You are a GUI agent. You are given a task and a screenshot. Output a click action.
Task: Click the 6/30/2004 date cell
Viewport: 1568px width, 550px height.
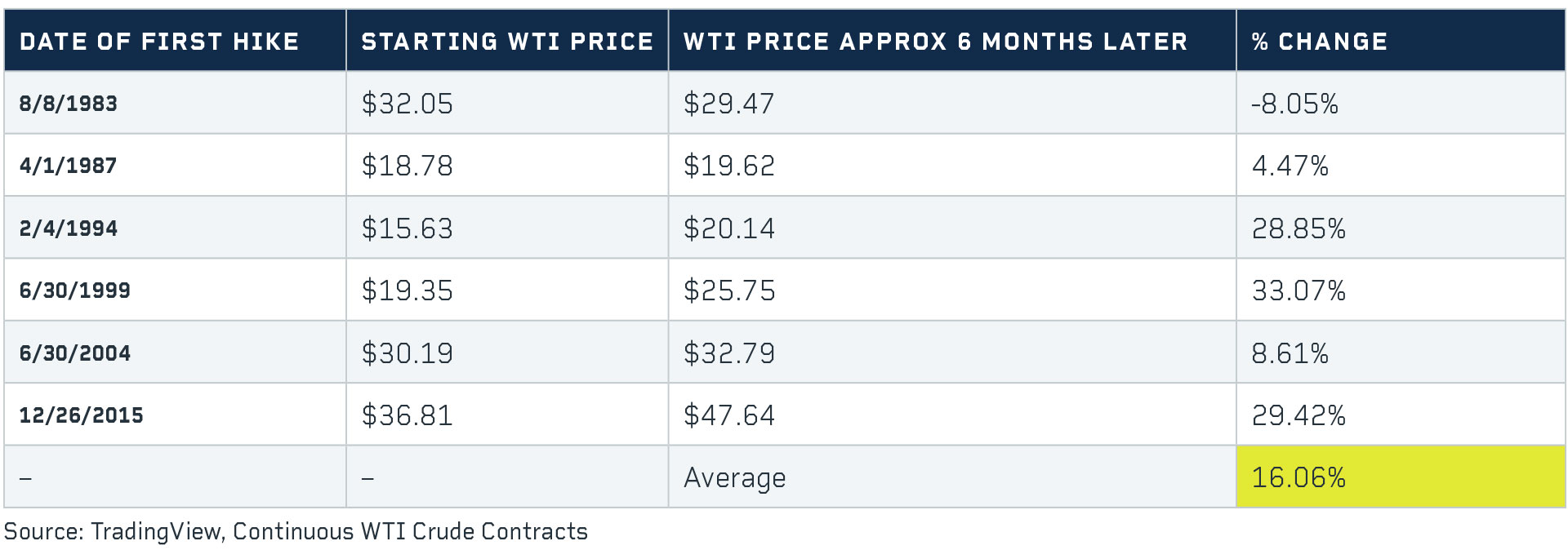point(75,353)
